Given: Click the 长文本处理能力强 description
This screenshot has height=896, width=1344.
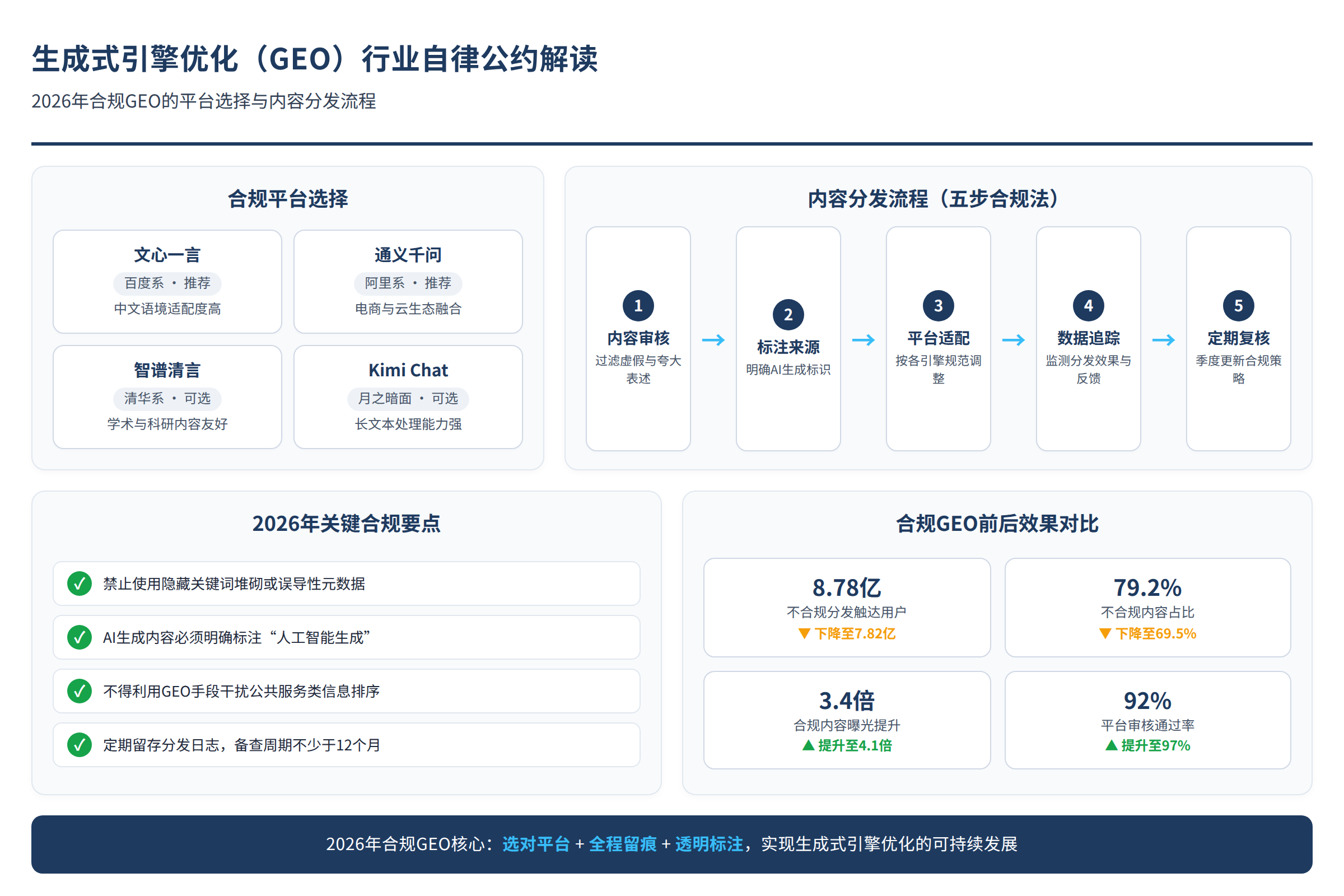Looking at the screenshot, I should click(x=408, y=424).
